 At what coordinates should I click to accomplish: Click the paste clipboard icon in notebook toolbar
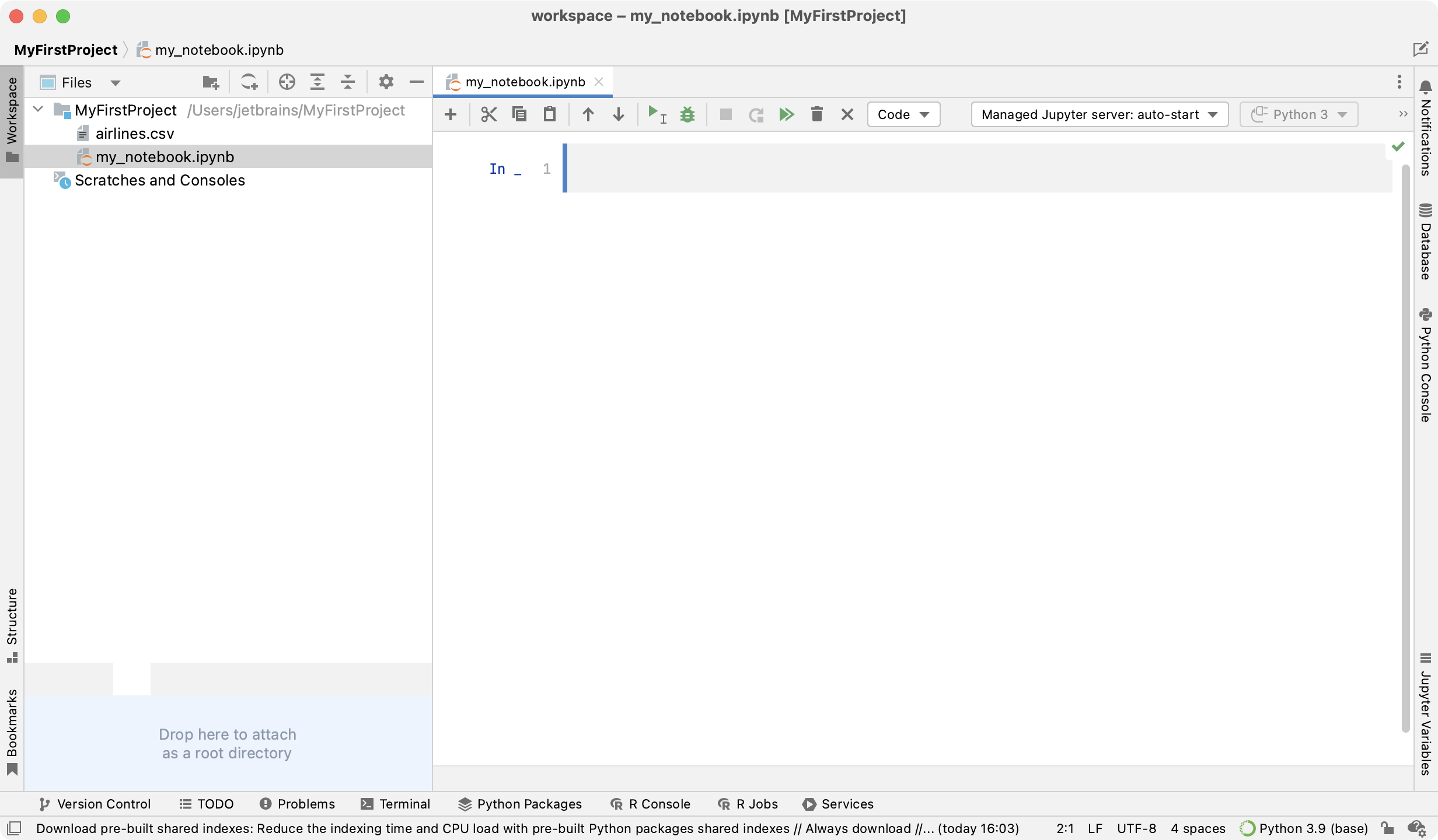tap(550, 114)
